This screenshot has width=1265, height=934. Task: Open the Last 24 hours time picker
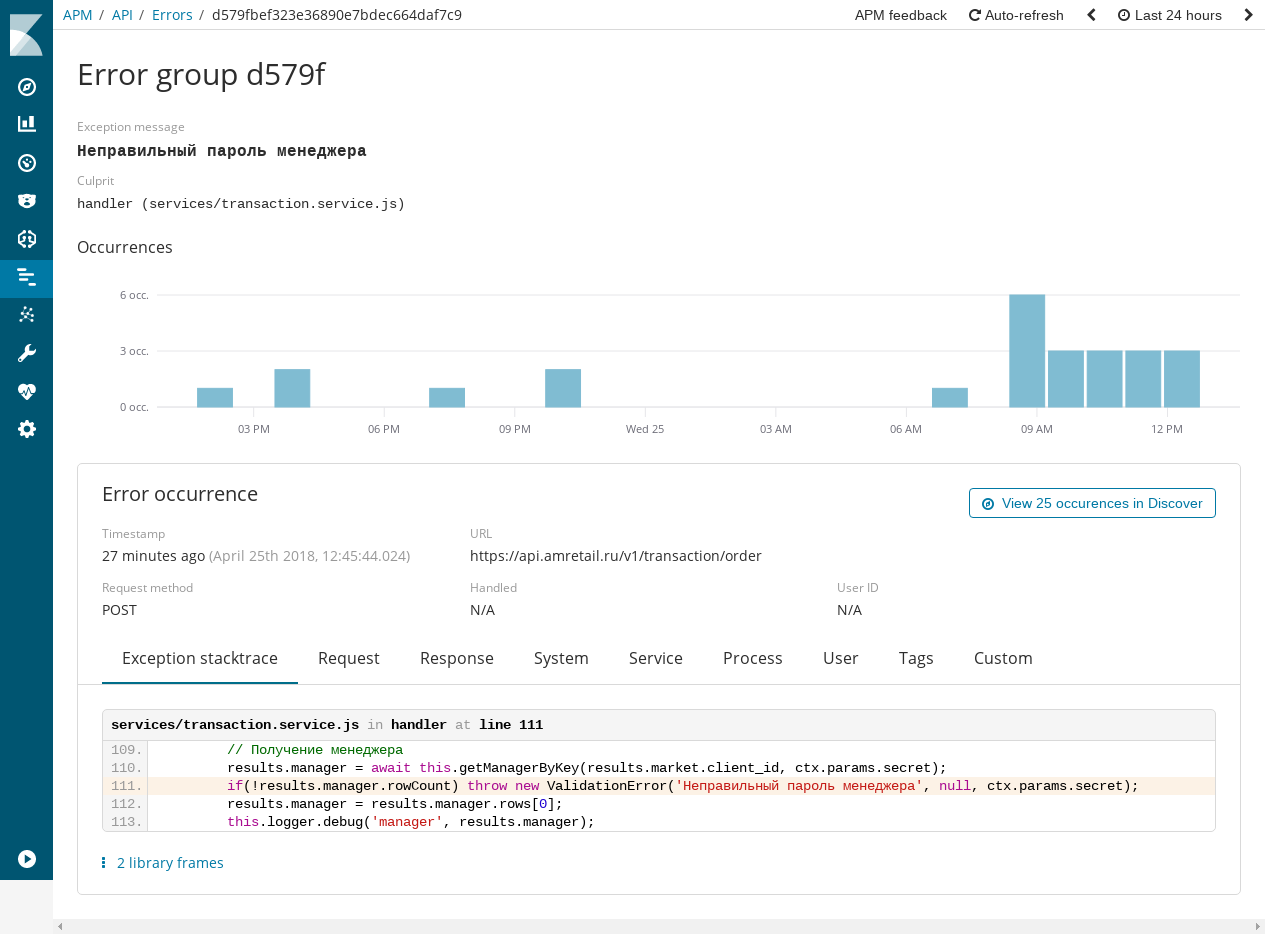coord(1169,15)
